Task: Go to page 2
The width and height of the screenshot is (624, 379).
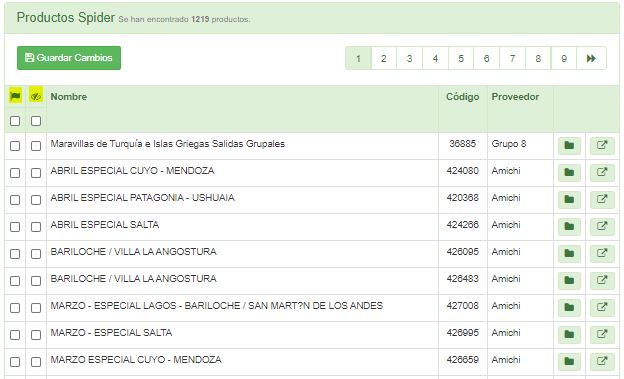Action: (384, 59)
